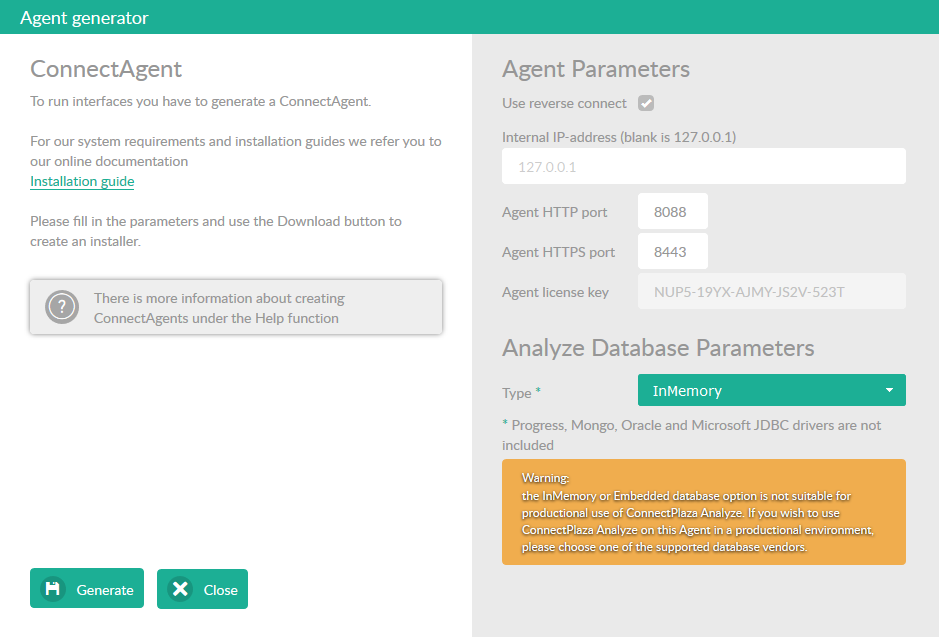Click the Agent HTTPS port field
Viewport: 939px width, 637px height.
coord(673,251)
